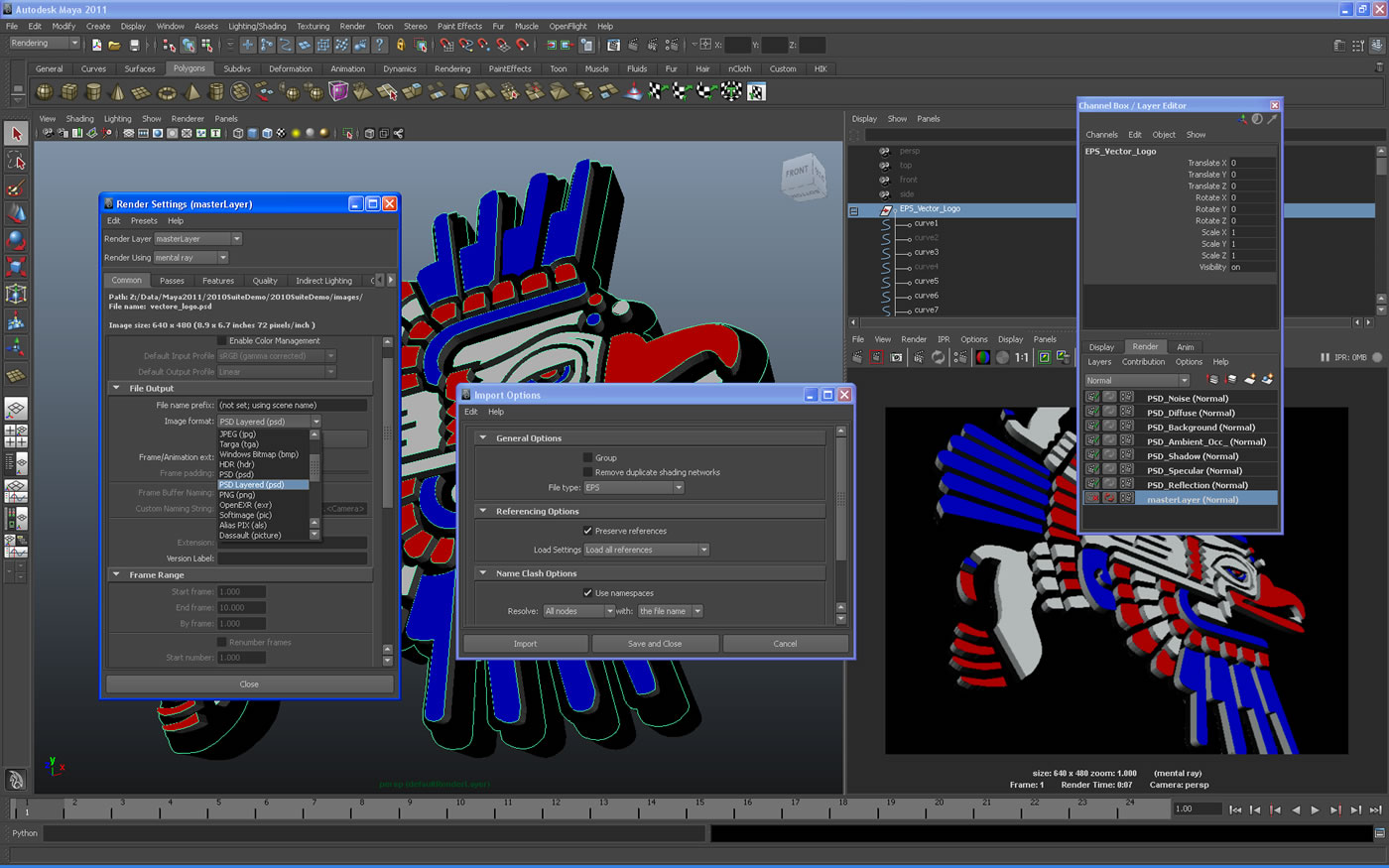Open the Surfaces shelf tab
The width and height of the screenshot is (1389, 868).
coord(140,68)
